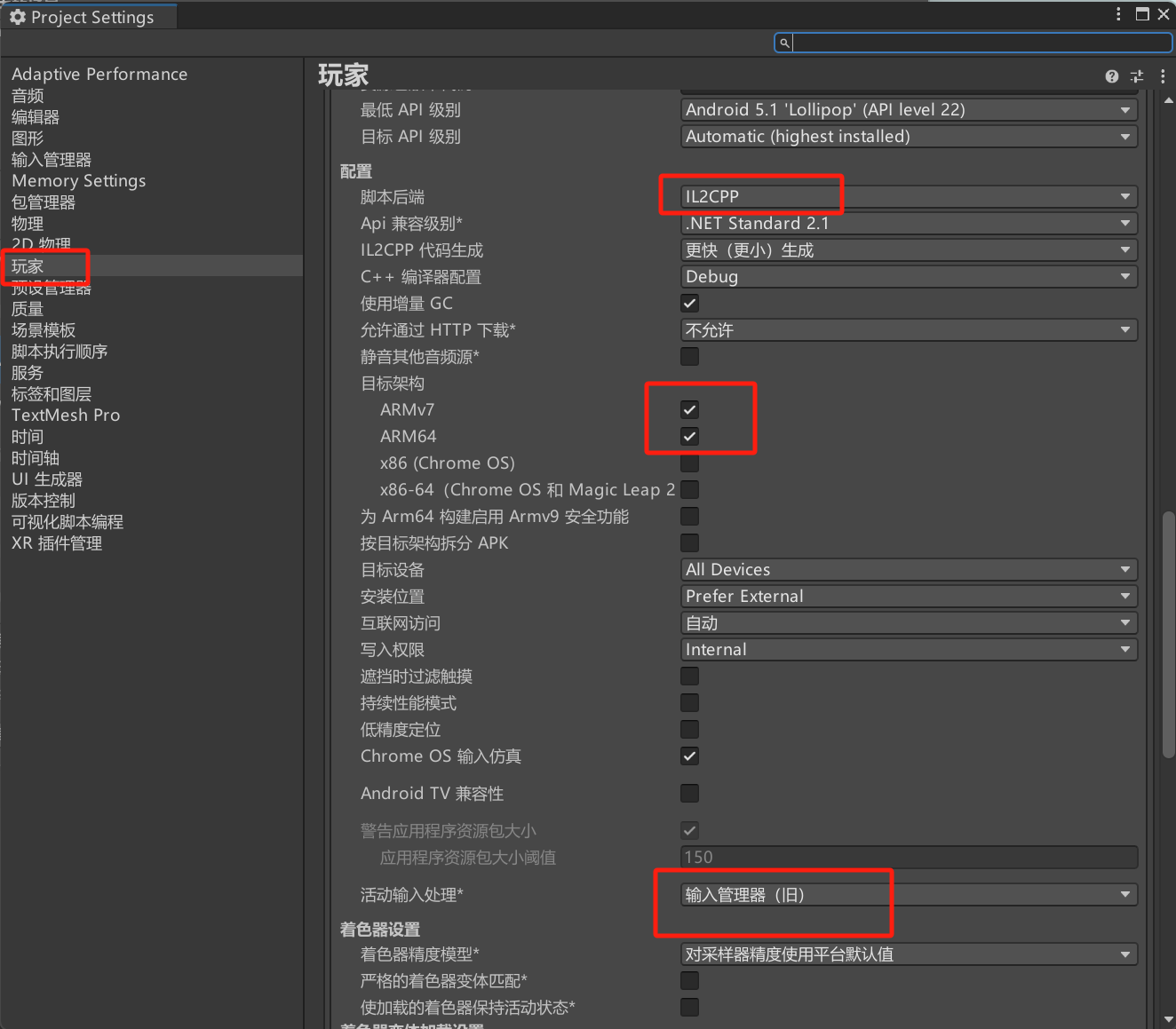Image resolution: width=1176 pixels, height=1029 pixels.
Task: Open the Api 兼容级别 dropdown
Action: coord(908,223)
